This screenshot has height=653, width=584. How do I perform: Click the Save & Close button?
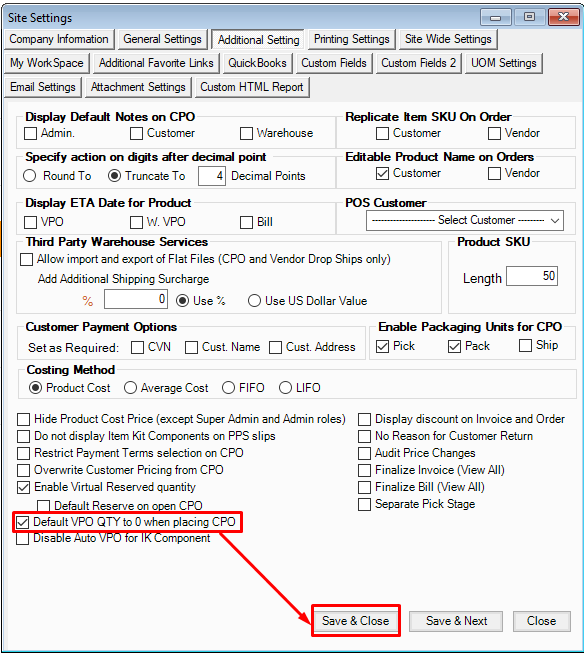(x=356, y=621)
